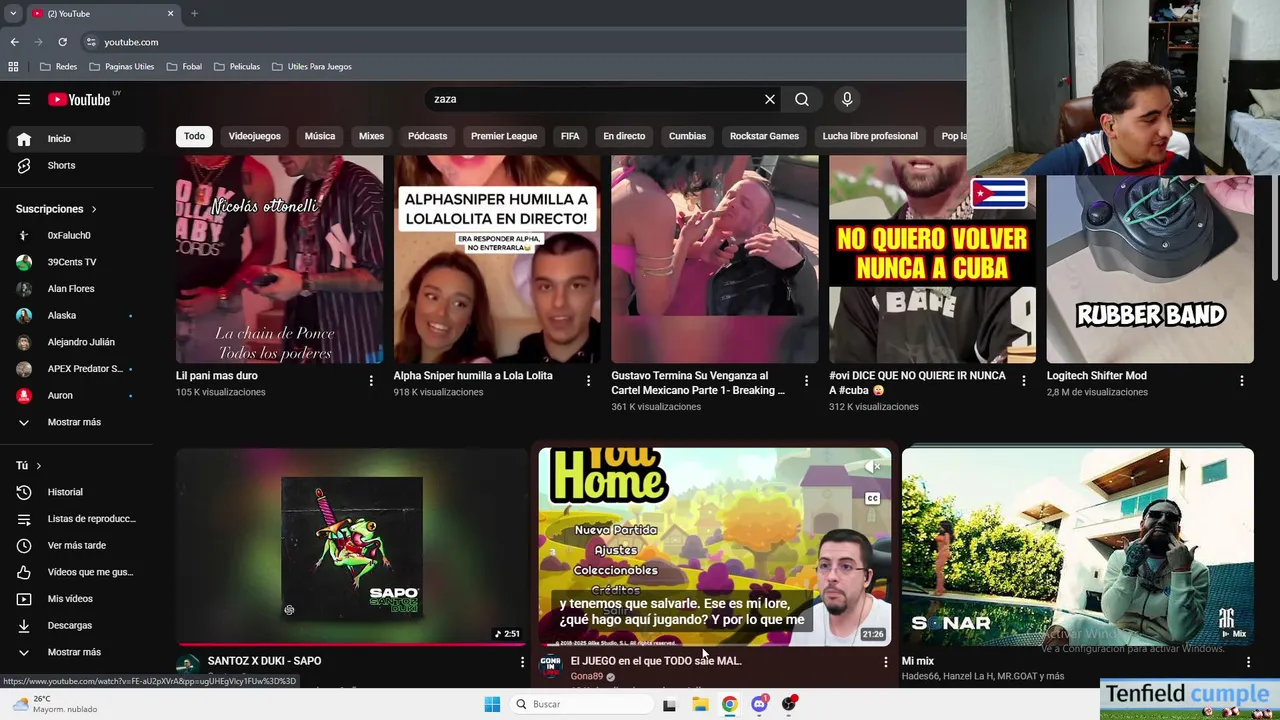Open Shorts in the sidebar
This screenshot has height=720, width=1280.
75,165
